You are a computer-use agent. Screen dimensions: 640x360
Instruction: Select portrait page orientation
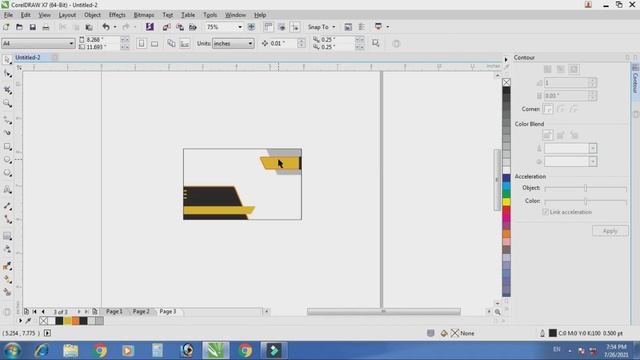click(x=141, y=43)
